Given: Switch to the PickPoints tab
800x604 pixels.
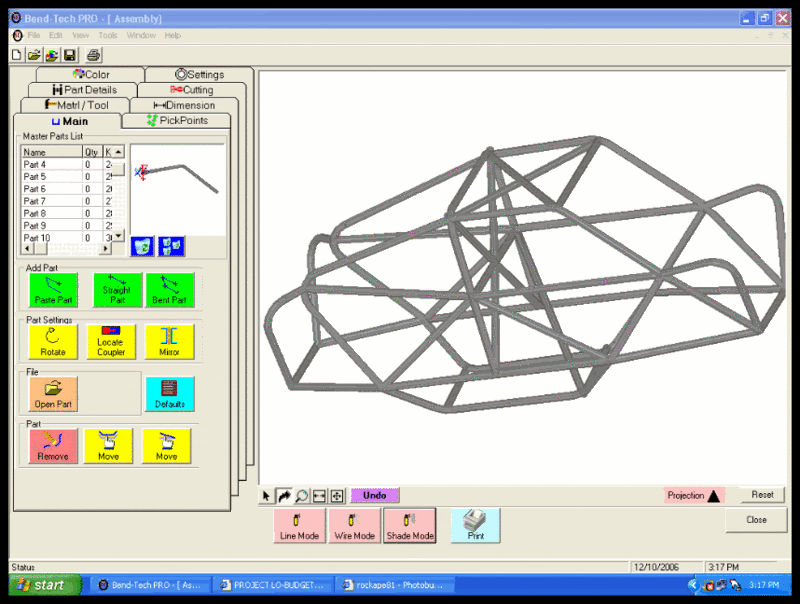Looking at the screenshot, I should tap(177, 120).
